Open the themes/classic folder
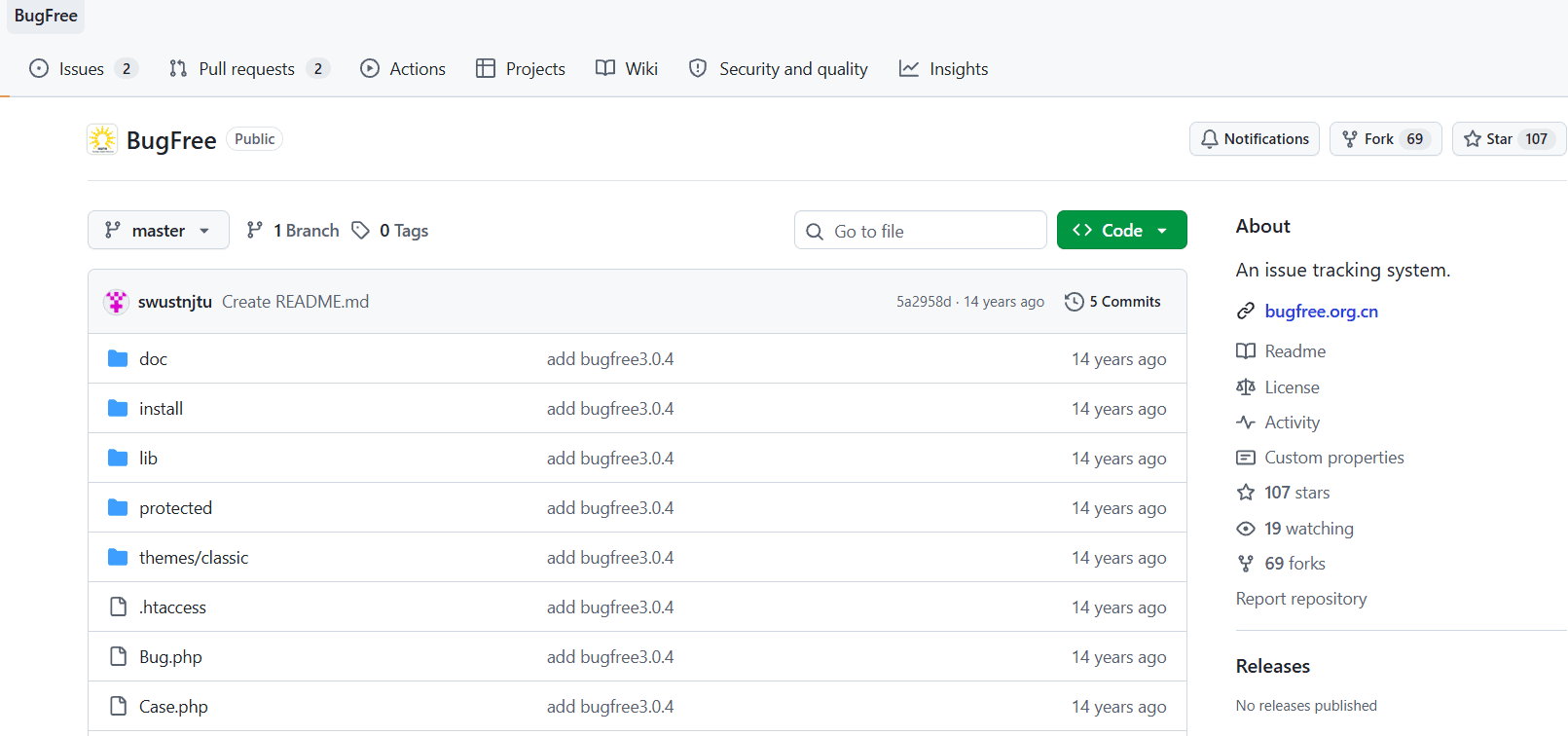 click(x=194, y=558)
